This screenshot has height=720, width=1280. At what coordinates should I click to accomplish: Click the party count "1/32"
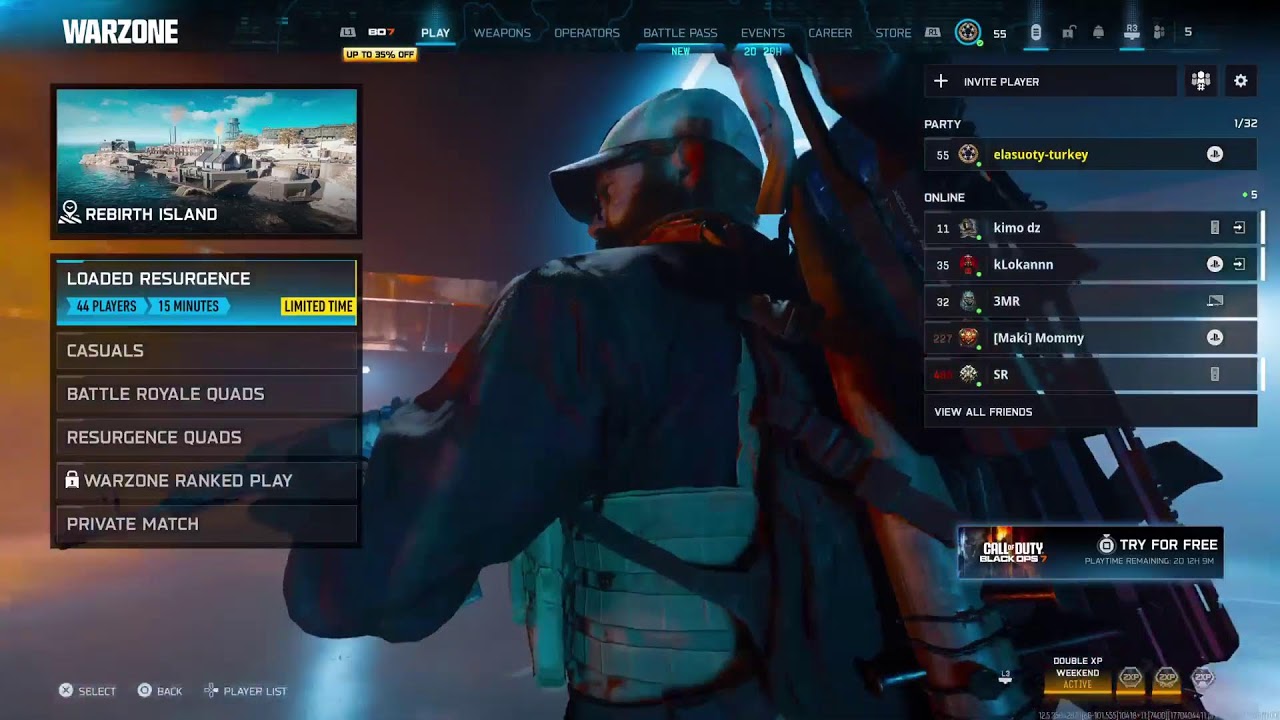[1245, 124]
